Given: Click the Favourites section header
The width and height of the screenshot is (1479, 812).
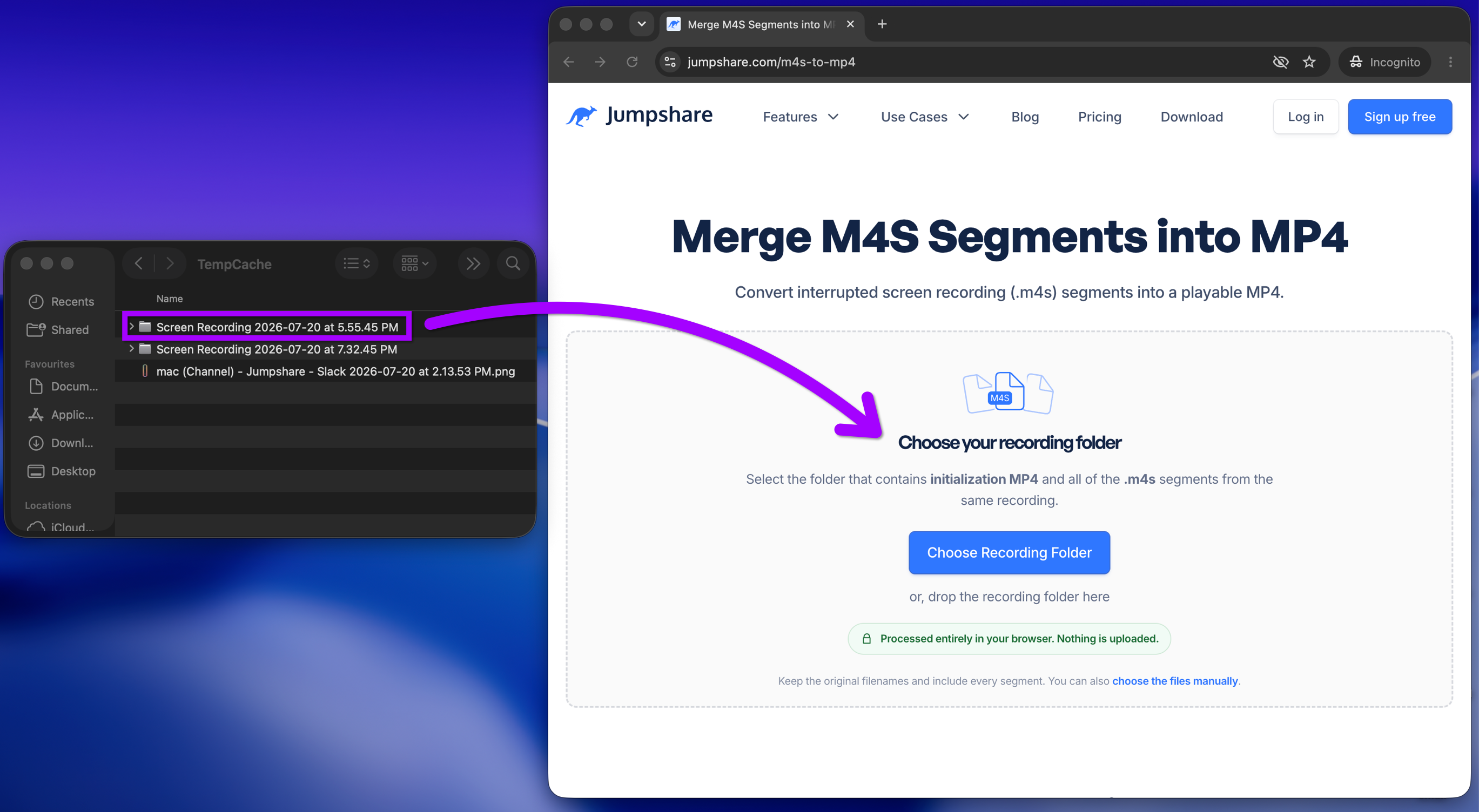Looking at the screenshot, I should point(49,364).
